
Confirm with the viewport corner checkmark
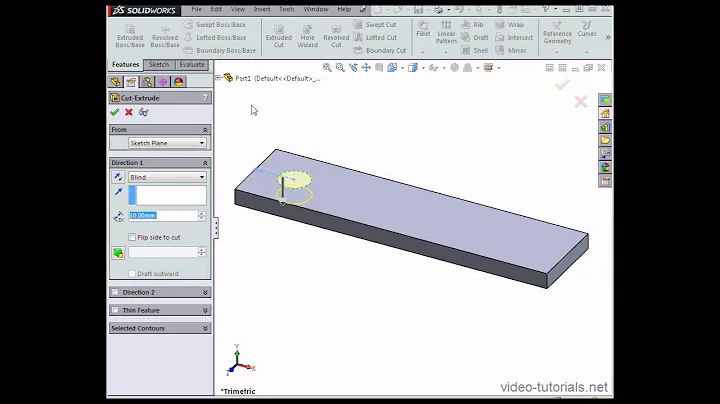pyautogui.click(x=562, y=84)
